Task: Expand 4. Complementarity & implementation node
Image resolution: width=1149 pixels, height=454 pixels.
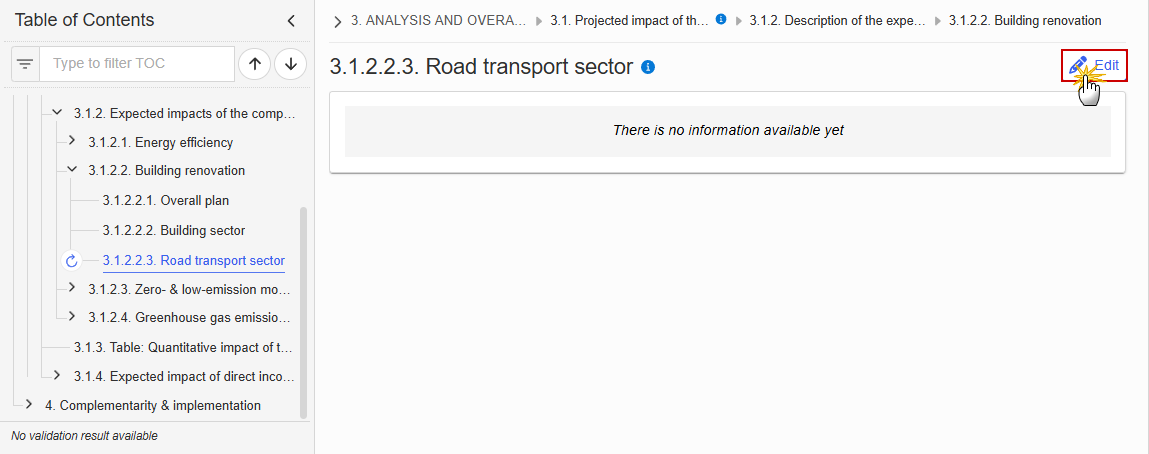Action: (x=28, y=403)
